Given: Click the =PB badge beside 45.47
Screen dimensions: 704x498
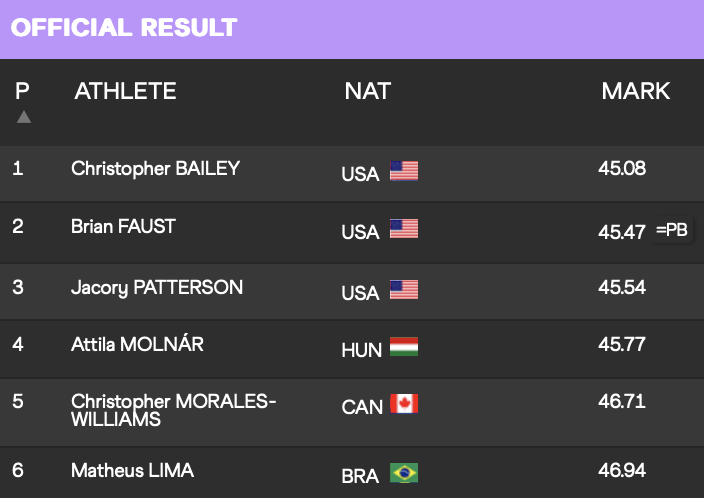Looking at the screenshot, I should click(672, 230).
